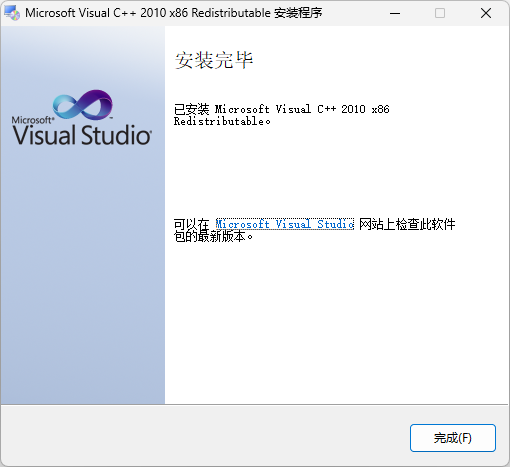The width and height of the screenshot is (510, 467).
Task: Click the 安装完毕 heading
Action: (214, 60)
